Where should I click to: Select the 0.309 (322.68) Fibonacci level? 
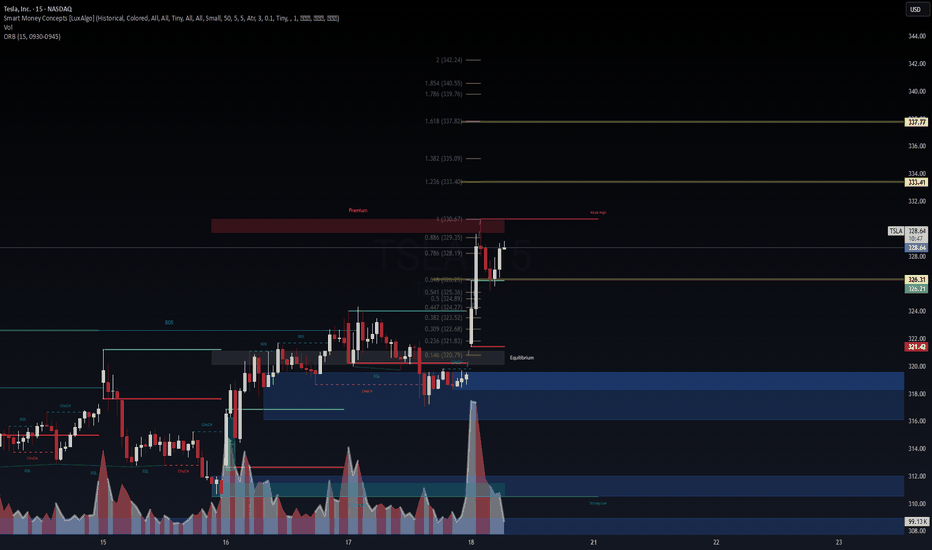(443, 329)
